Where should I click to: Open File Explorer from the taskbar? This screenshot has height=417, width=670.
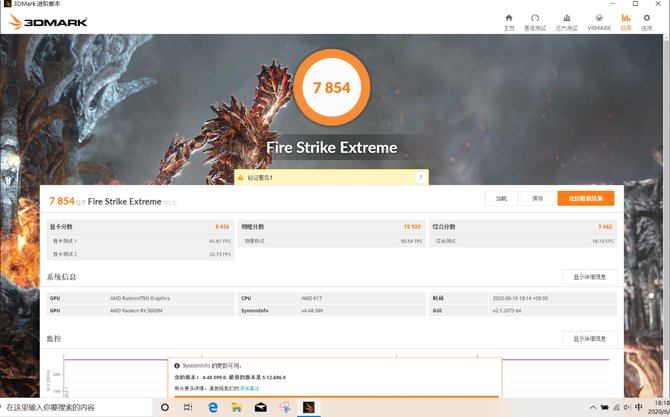click(236, 407)
